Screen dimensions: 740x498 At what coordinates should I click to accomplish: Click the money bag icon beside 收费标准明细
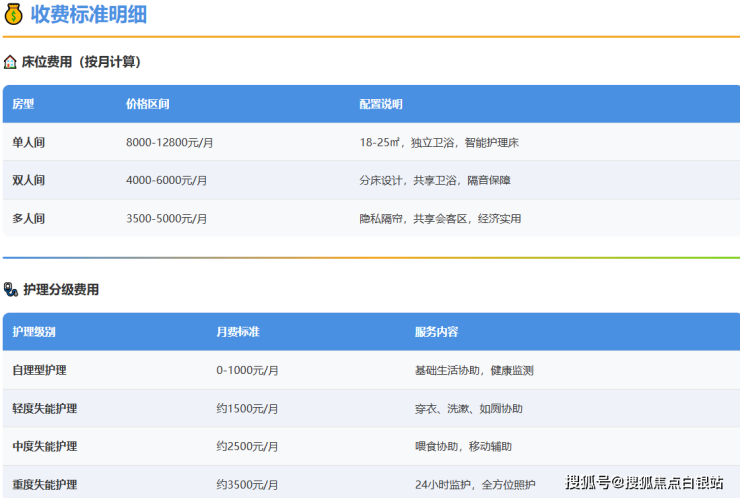(14, 15)
